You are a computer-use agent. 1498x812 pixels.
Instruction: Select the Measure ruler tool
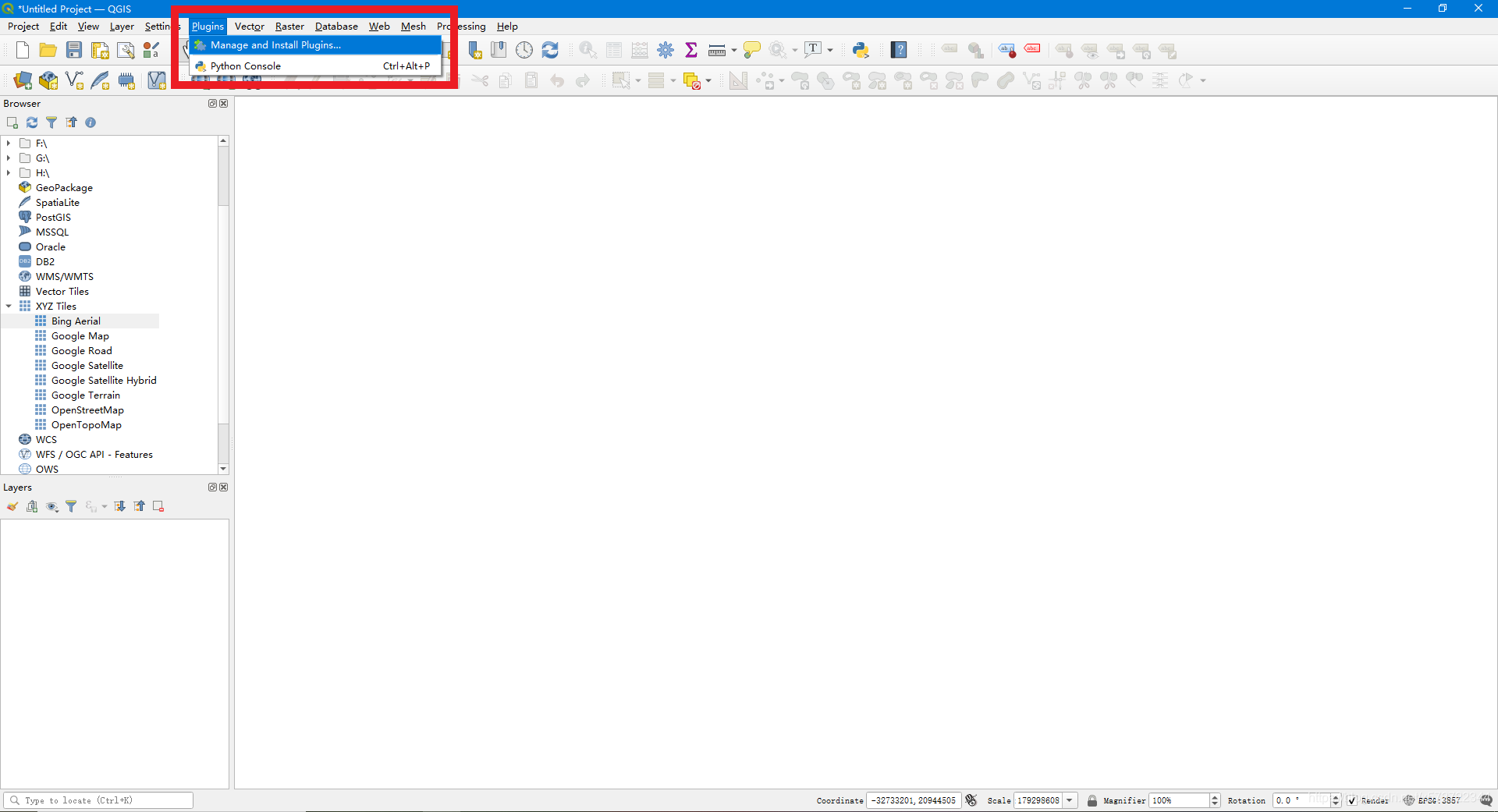[717, 51]
